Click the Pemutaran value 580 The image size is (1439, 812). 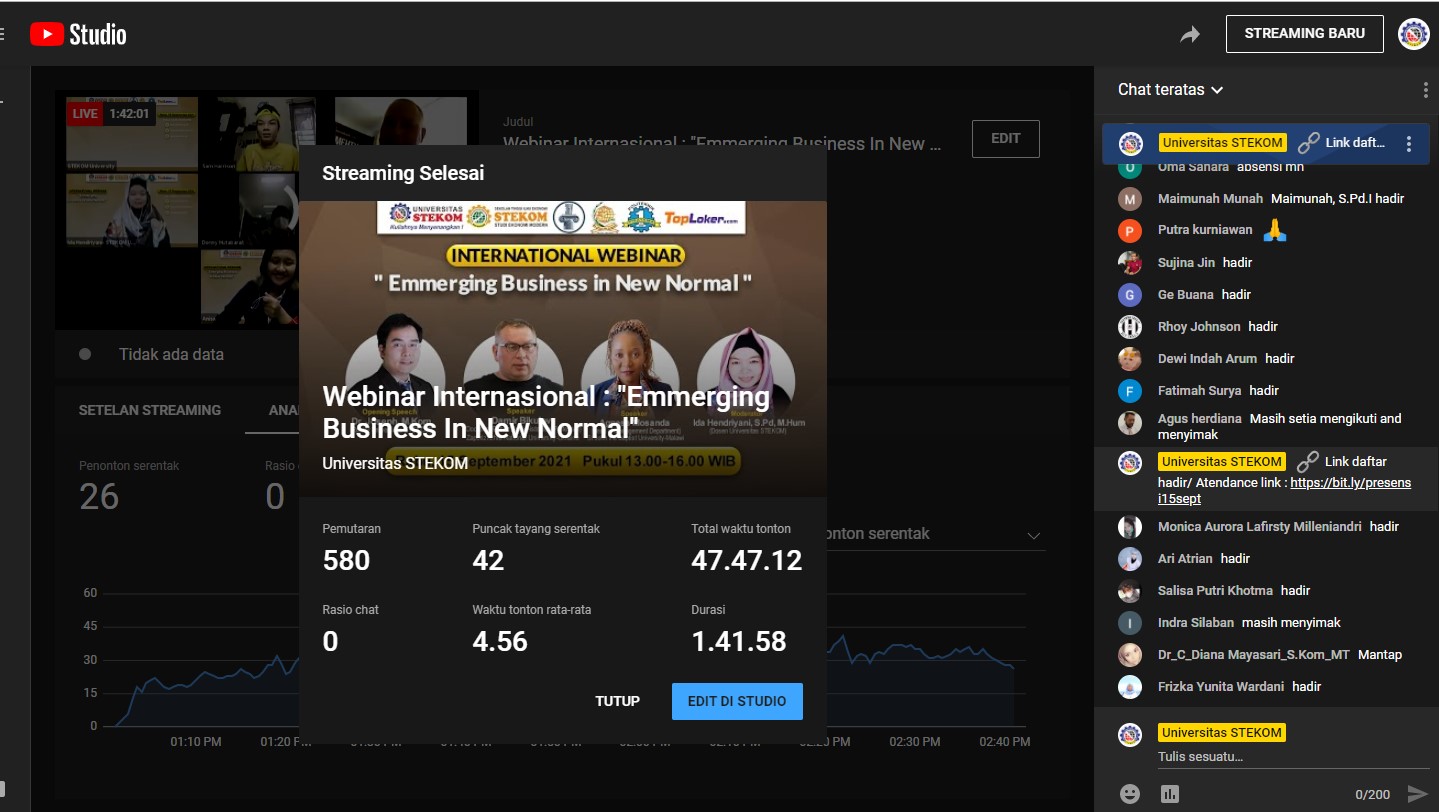[347, 561]
